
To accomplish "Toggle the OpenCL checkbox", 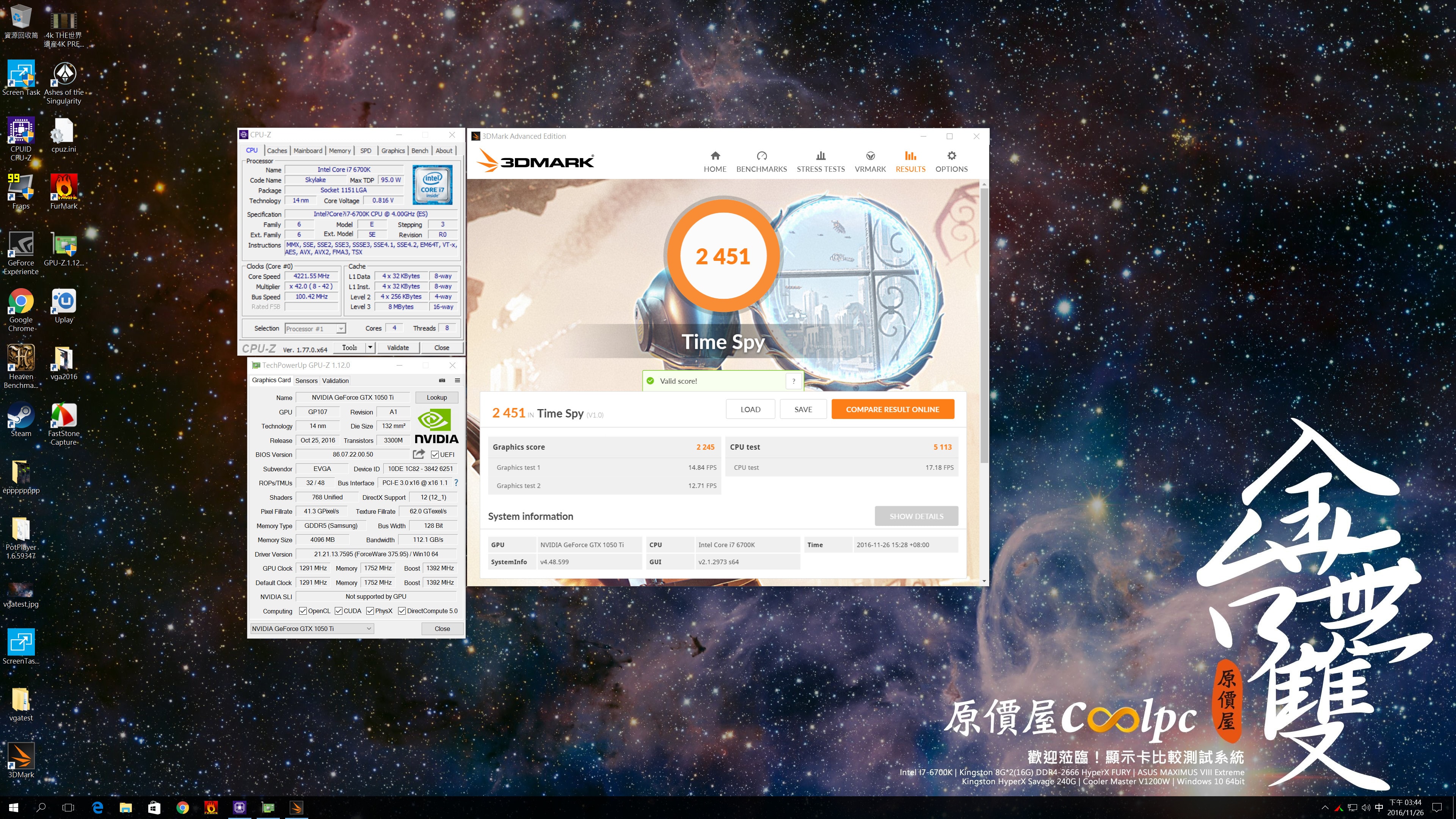I will click(303, 611).
